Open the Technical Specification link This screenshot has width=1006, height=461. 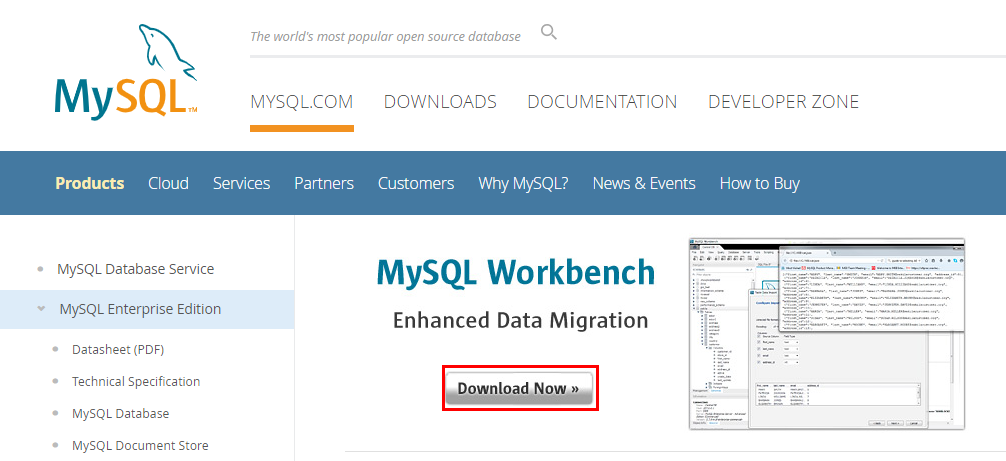tap(136, 381)
